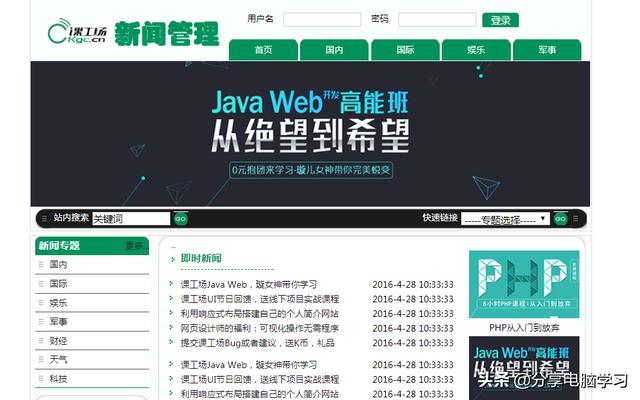Screen dimensions: 640x400
Task: Click timestamp beside 提交课工场Bug或者建议 row
Action: pos(413,343)
